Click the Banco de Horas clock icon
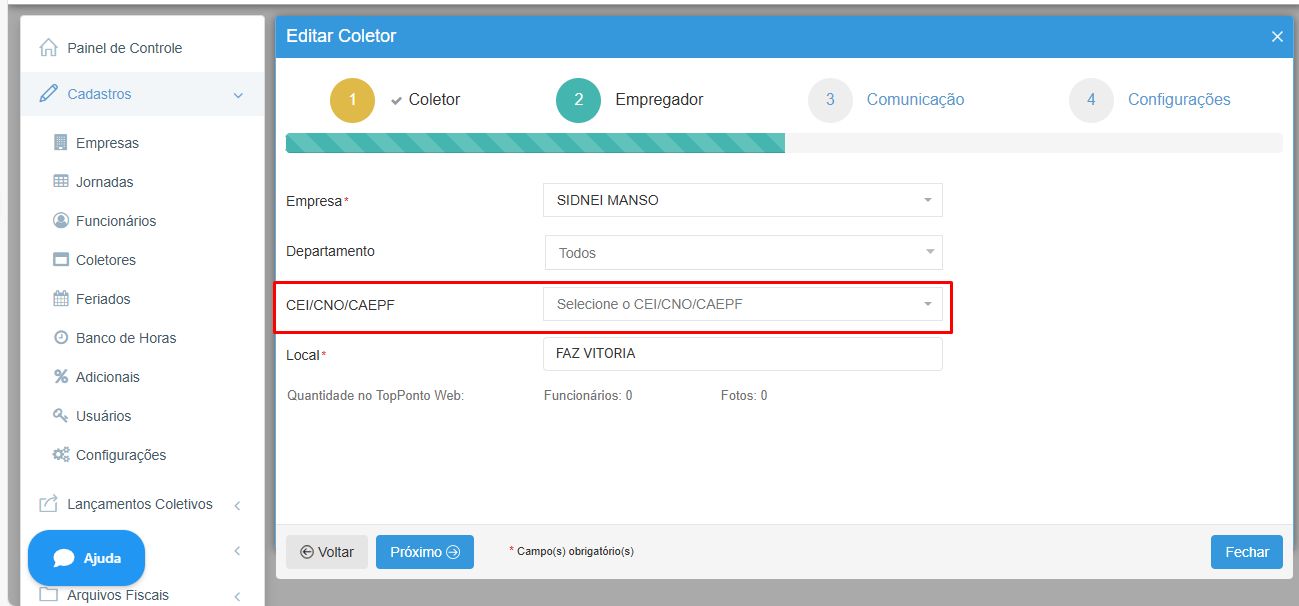1299x606 pixels. (x=60, y=338)
